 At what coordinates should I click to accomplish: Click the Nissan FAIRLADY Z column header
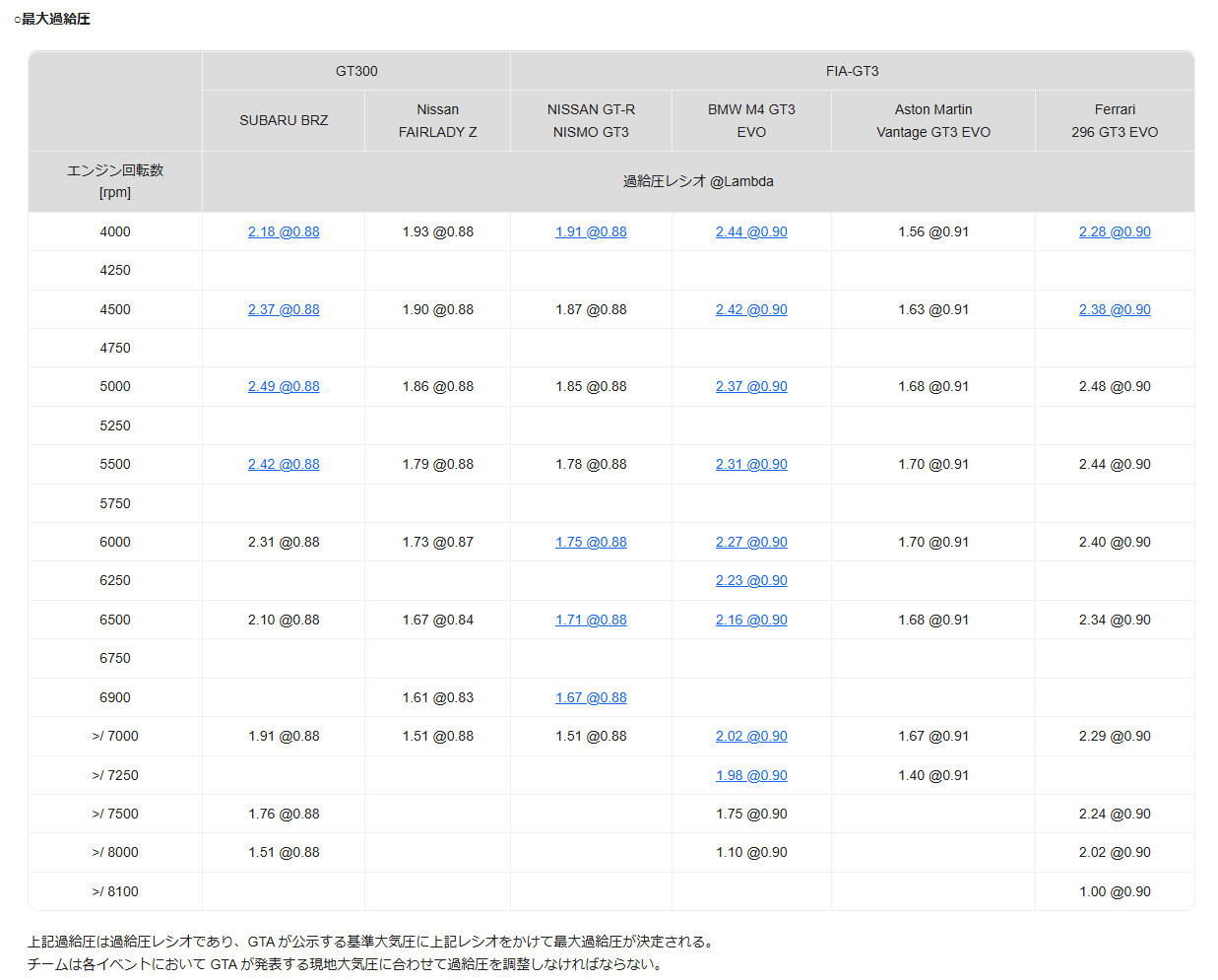coord(438,120)
